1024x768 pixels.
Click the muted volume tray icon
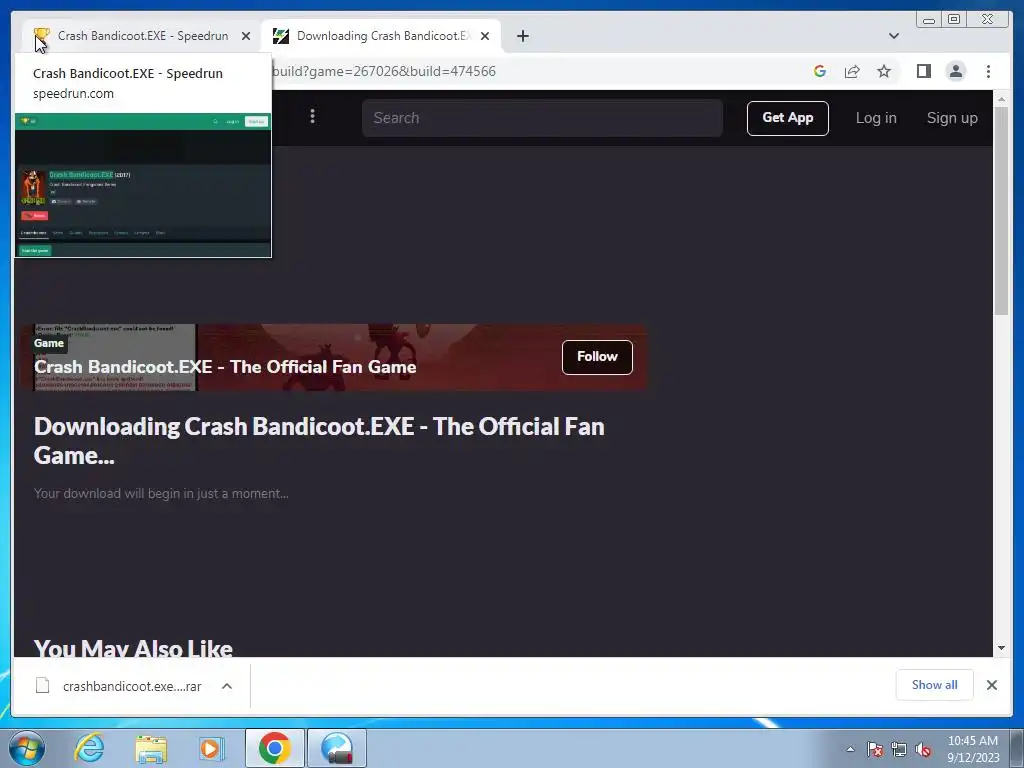(x=923, y=749)
